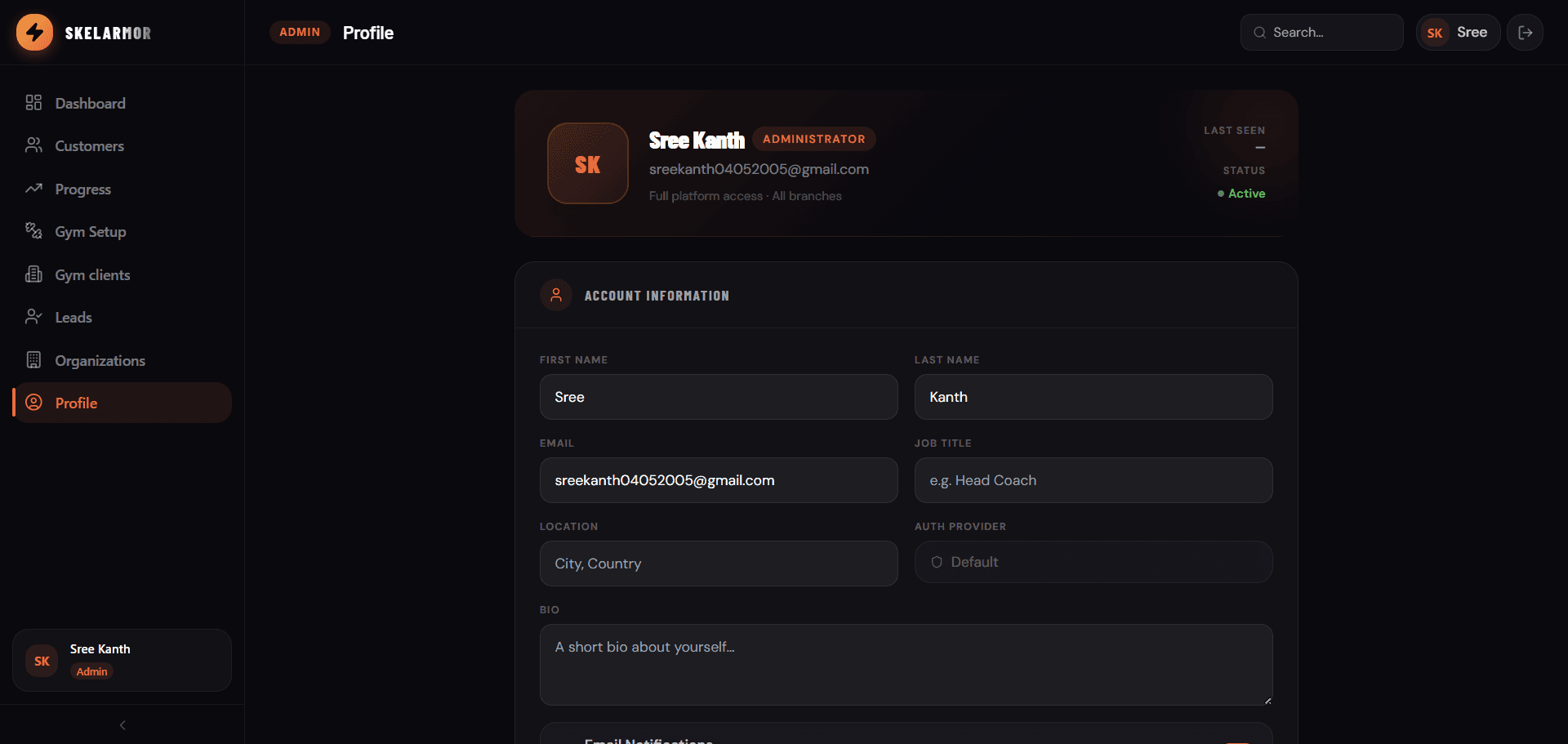Click the Location City, Country field
The image size is (1568, 744).
(719, 564)
